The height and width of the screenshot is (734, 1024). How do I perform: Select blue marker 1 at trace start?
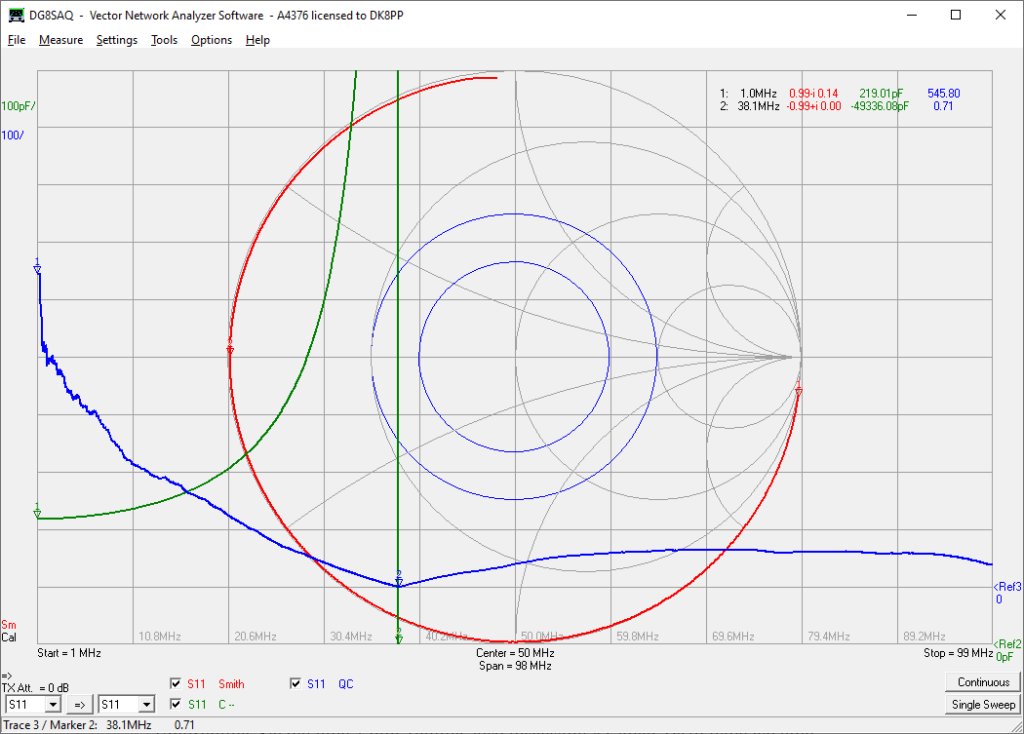pyautogui.click(x=37, y=266)
